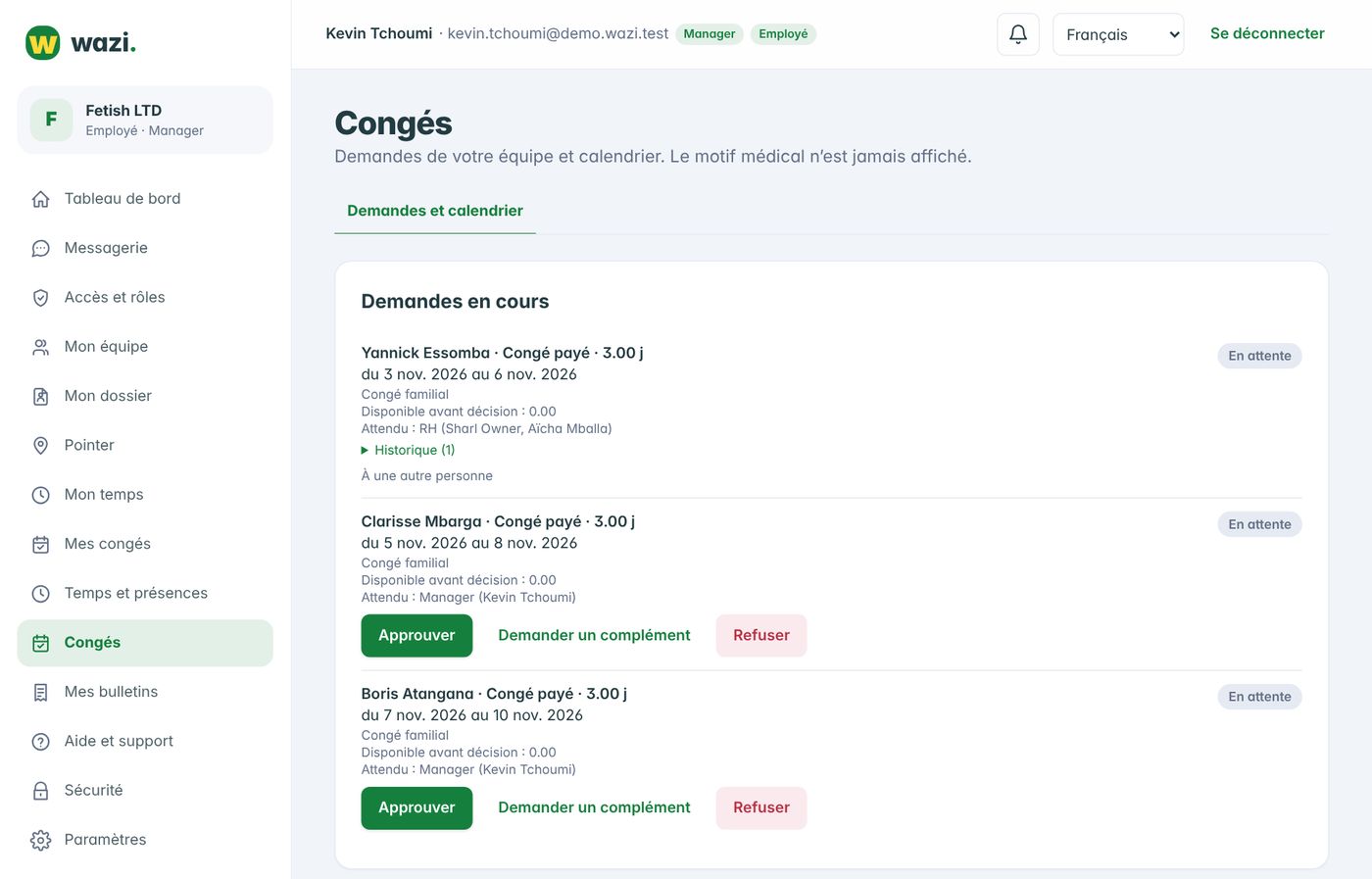The image size is (1372, 879).
Task: Click the Manager role badge in header
Action: coord(710,34)
